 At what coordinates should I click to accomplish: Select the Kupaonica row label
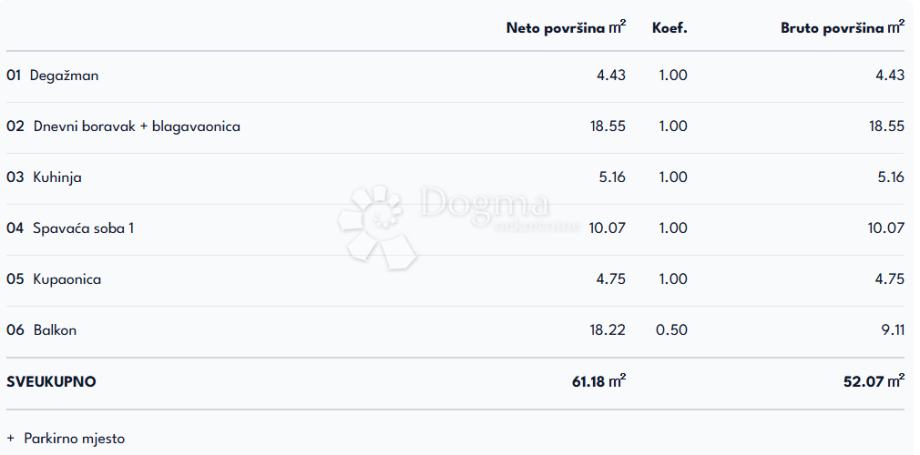67,279
